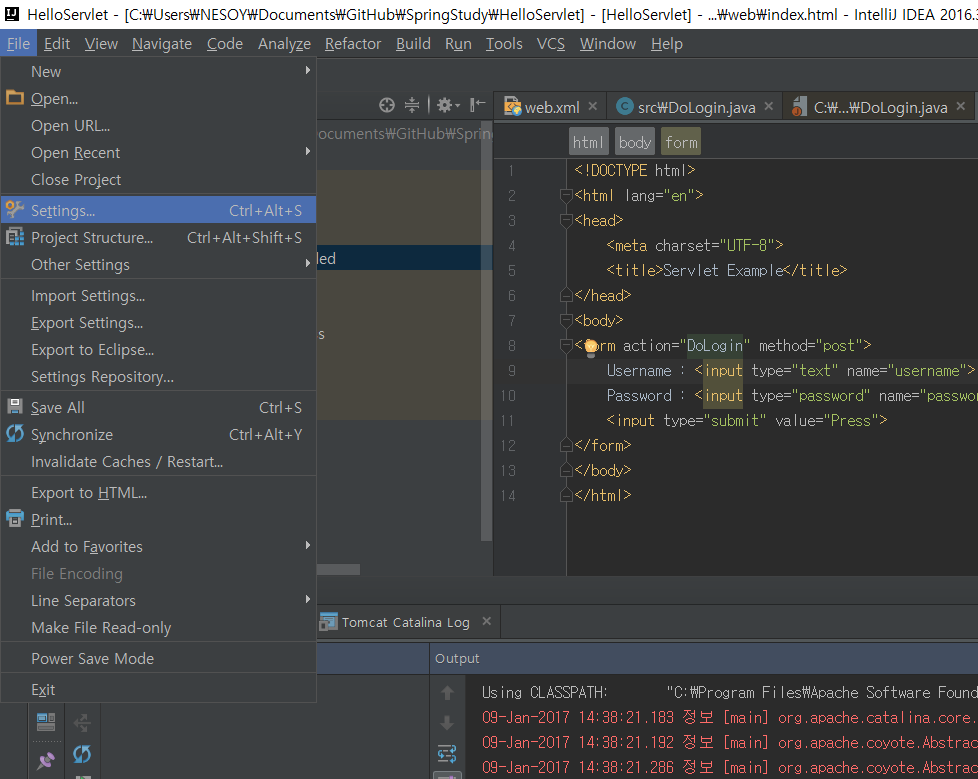Viewport: 978px width, 779px height.
Task: Open the Refactor menu
Action: tap(352, 44)
